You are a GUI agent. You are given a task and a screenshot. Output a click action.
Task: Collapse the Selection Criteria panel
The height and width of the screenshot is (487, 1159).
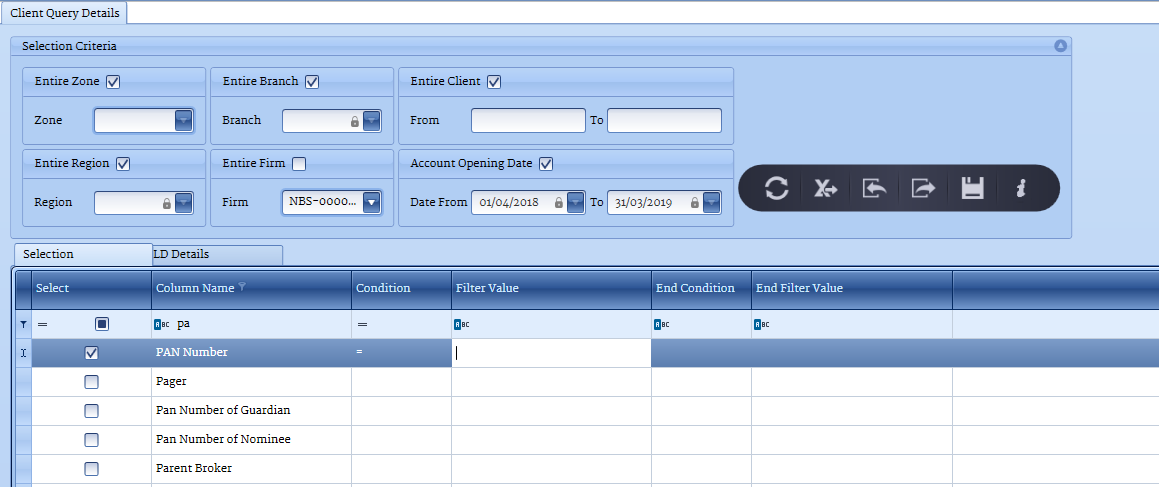click(x=1060, y=46)
